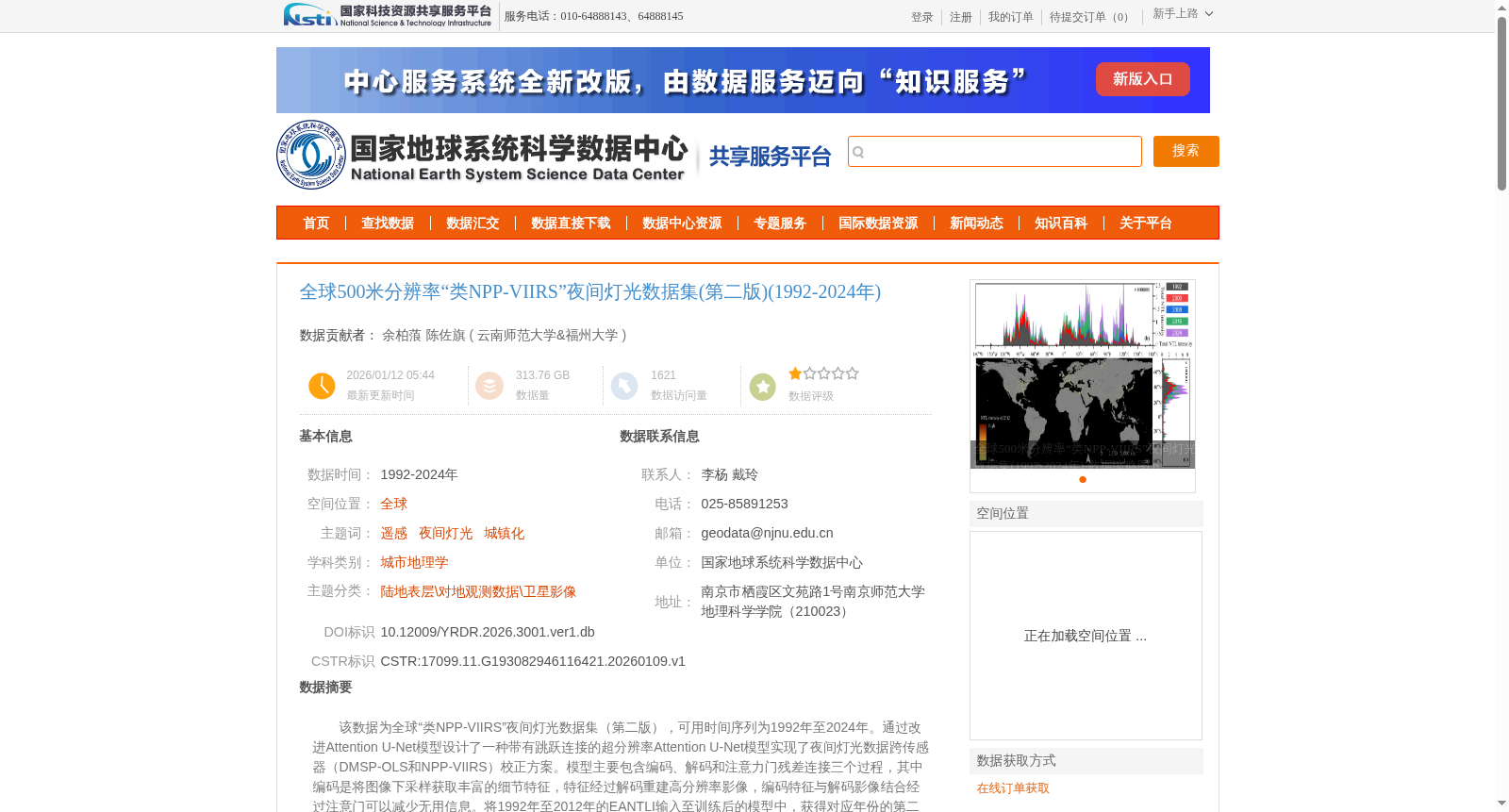The height and width of the screenshot is (812, 1509).
Task: Click the data visits icon
Action: coord(624,386)
